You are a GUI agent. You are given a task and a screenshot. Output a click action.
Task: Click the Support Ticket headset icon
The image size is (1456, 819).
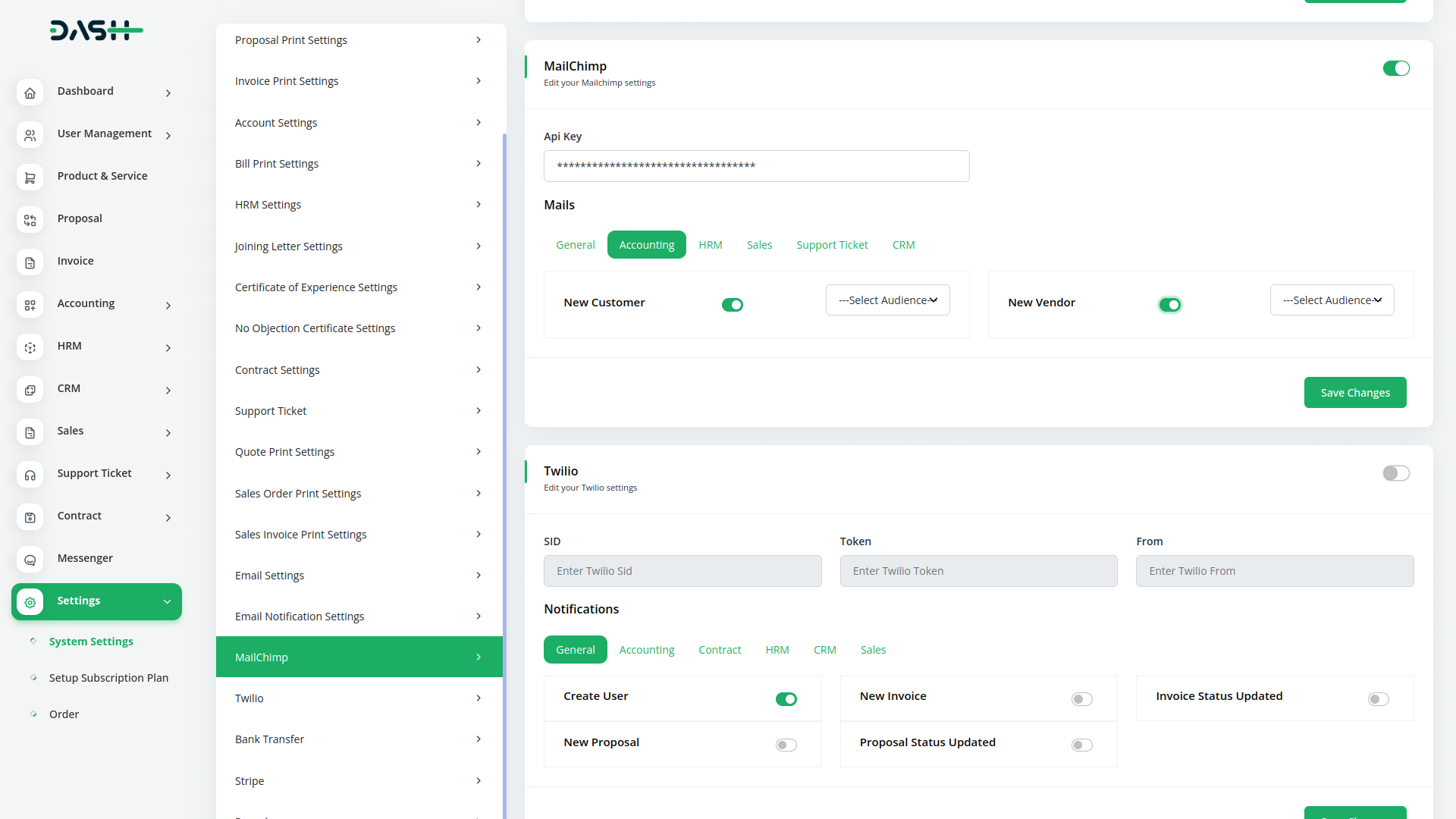(30, 475)
